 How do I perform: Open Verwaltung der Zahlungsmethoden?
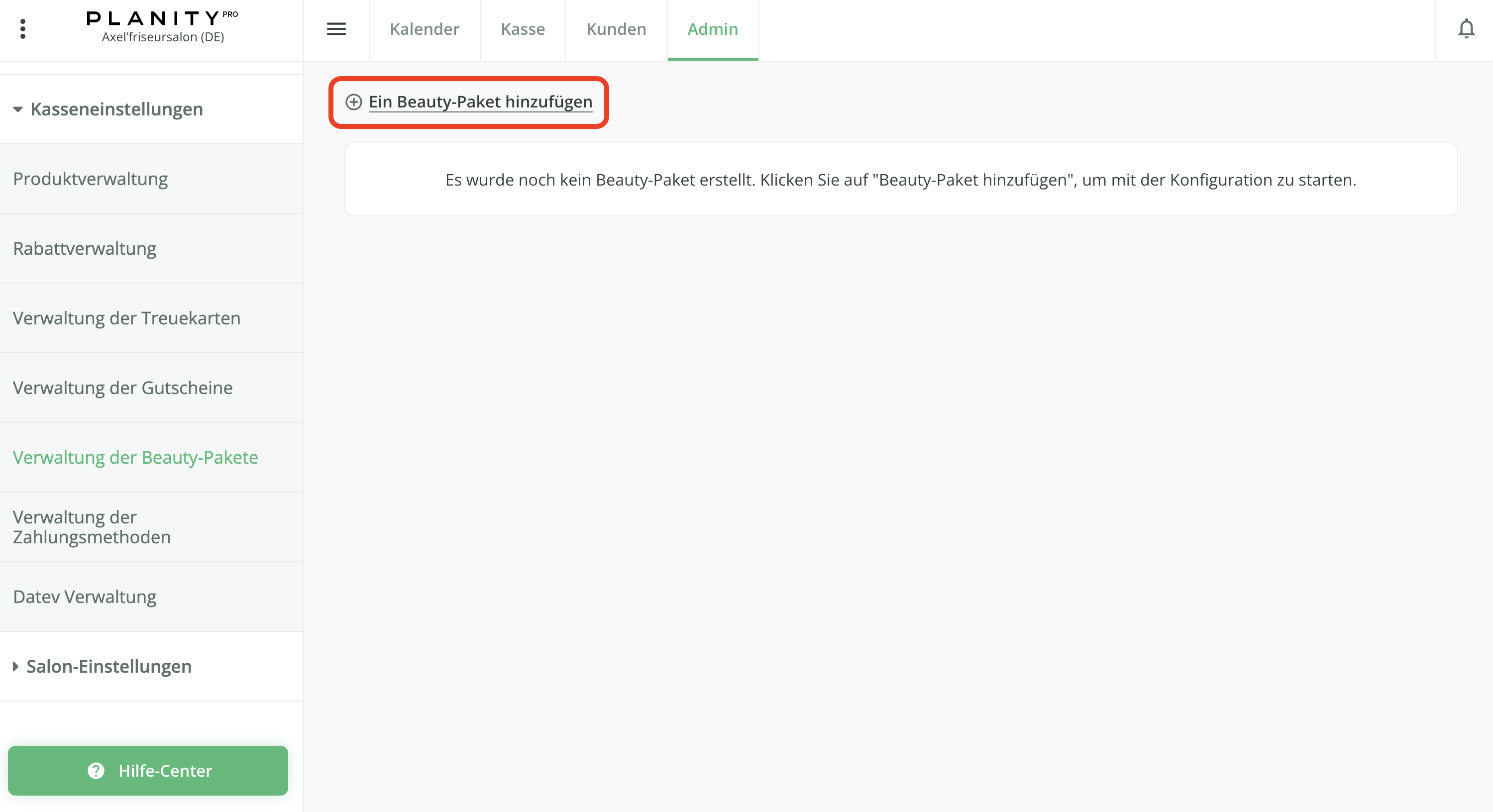point(92,527)
